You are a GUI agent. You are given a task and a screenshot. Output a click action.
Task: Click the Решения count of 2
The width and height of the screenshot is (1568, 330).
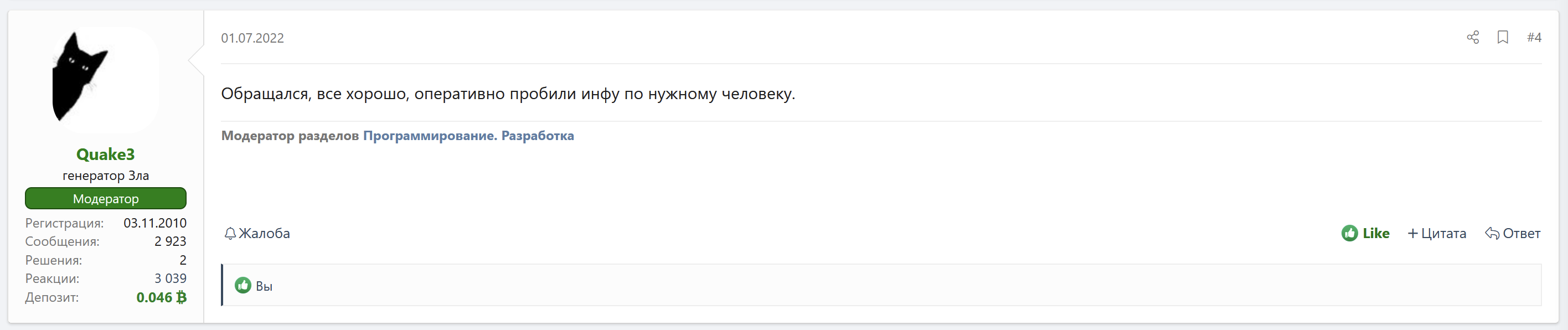click(183, 260)
